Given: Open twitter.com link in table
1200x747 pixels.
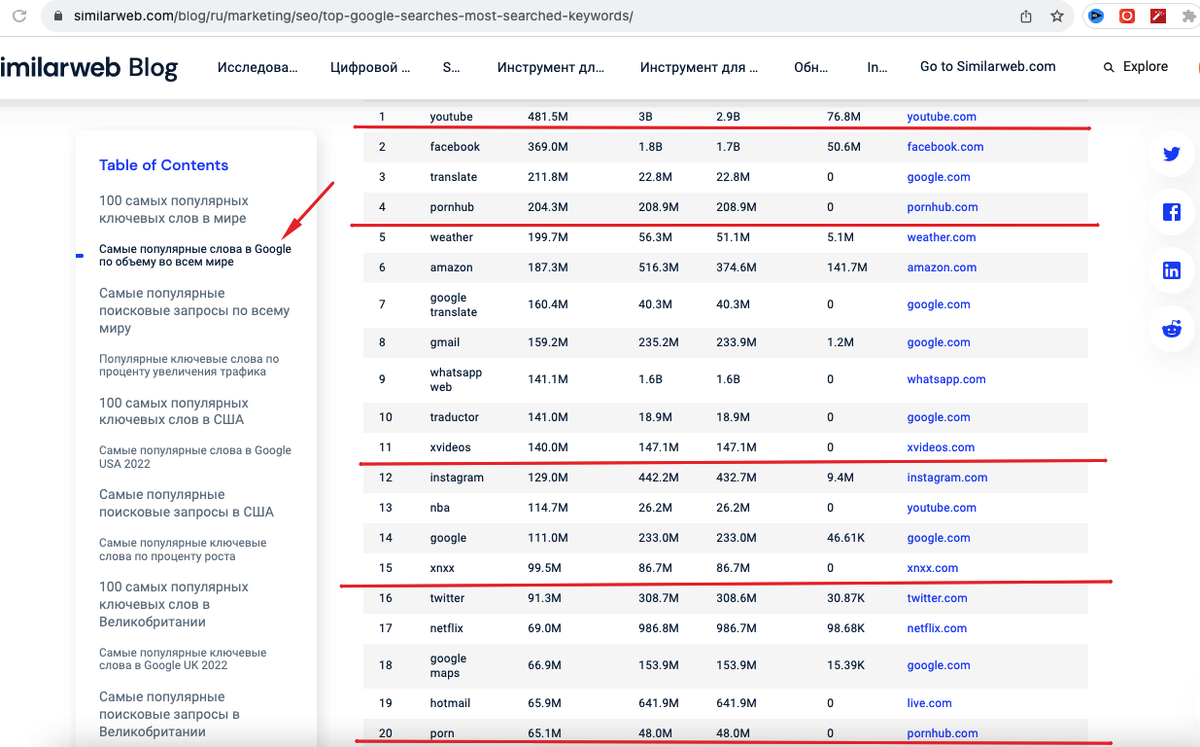Looking at the screenshot, I should pos(937,598).
